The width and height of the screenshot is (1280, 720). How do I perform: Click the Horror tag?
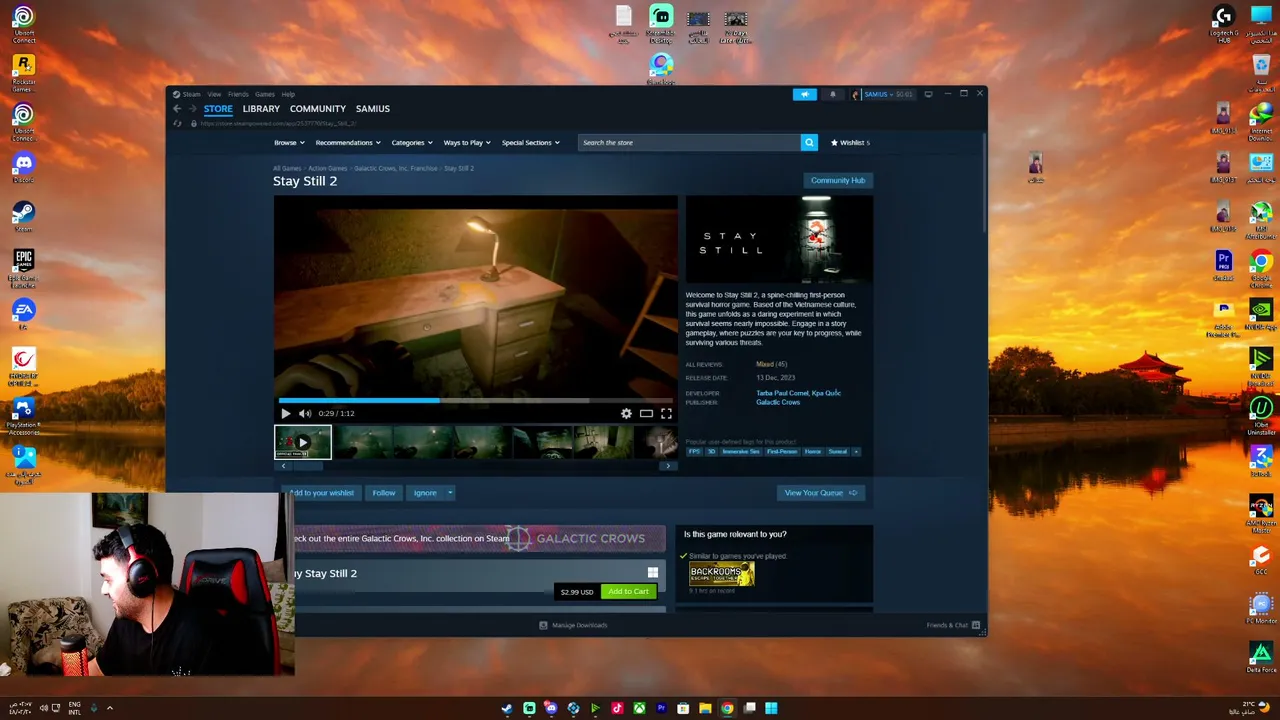(812, 451)
